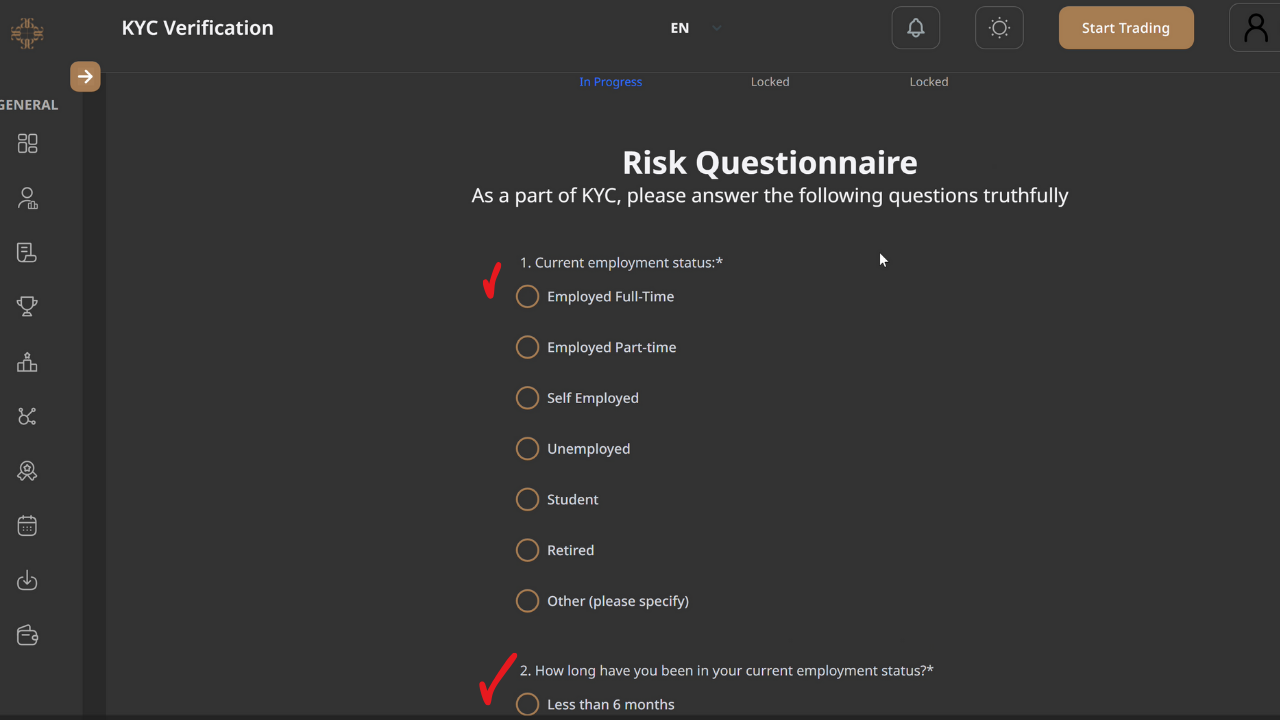1280x720 pixels.
Task: Click the trophy icon in sidebar
Action: tap(27, 306)
